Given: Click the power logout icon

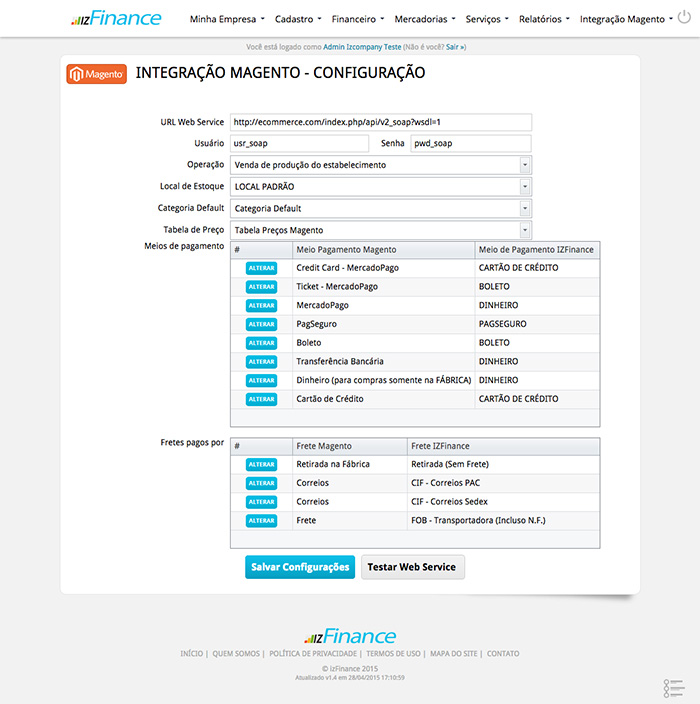Looking at the screenshot, I should [684, 17].
